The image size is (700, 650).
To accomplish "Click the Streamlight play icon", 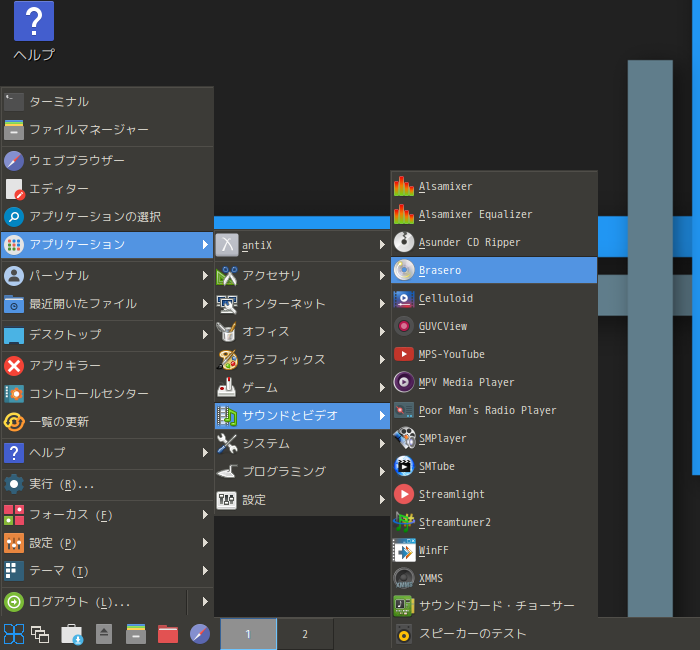I will (x=404, y=495).
